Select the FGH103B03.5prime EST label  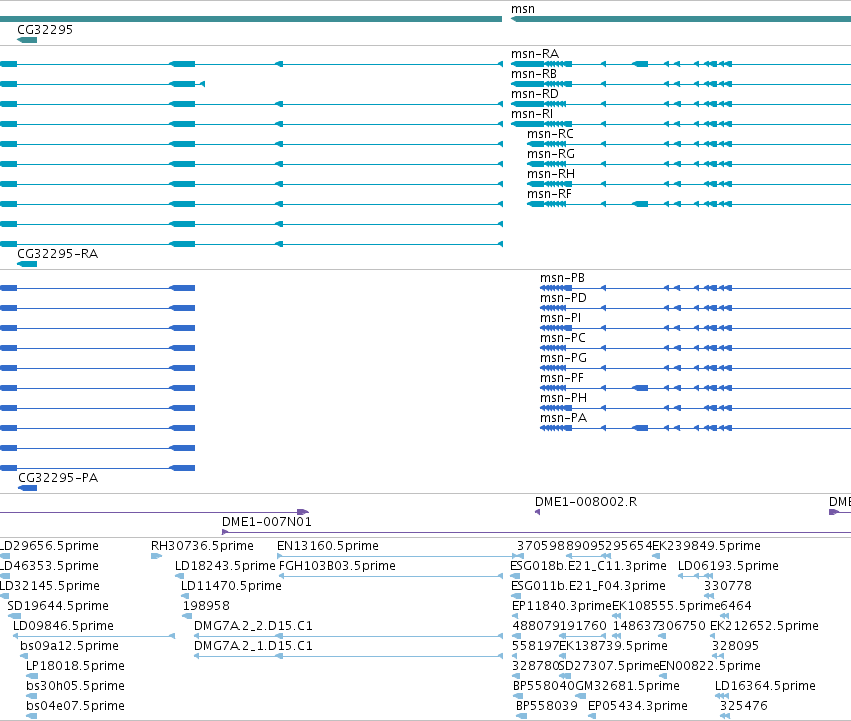pyautogui.click(x=337, y=566)
